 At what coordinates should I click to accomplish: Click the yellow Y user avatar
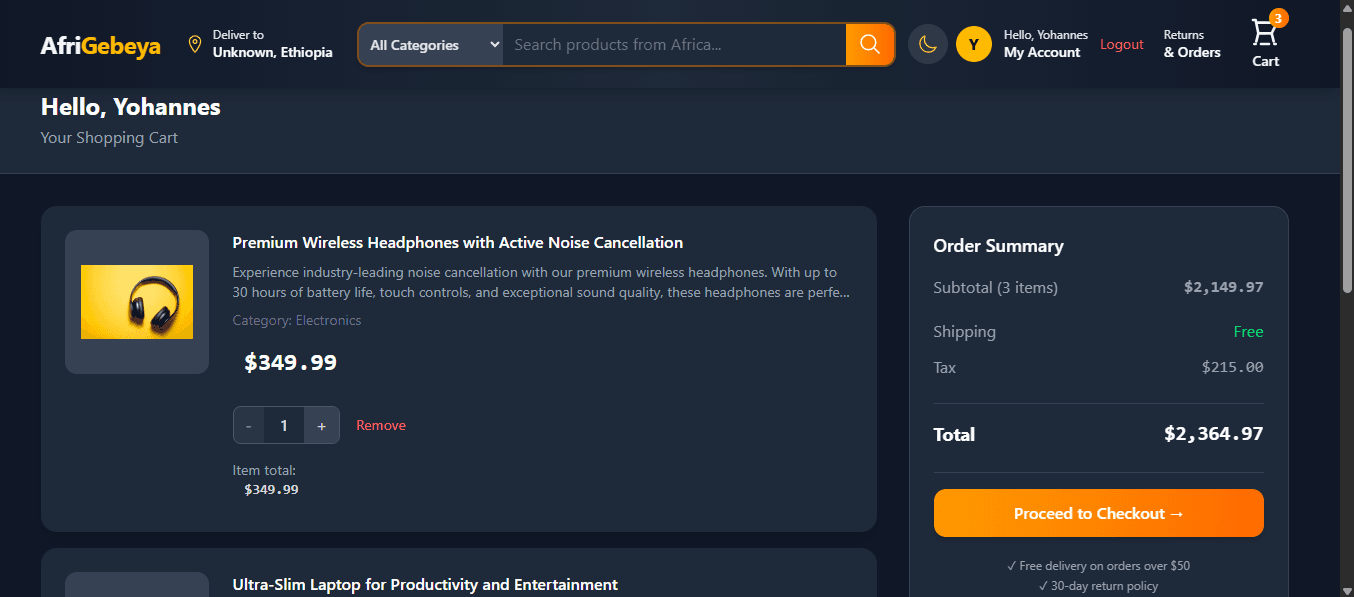974,44
